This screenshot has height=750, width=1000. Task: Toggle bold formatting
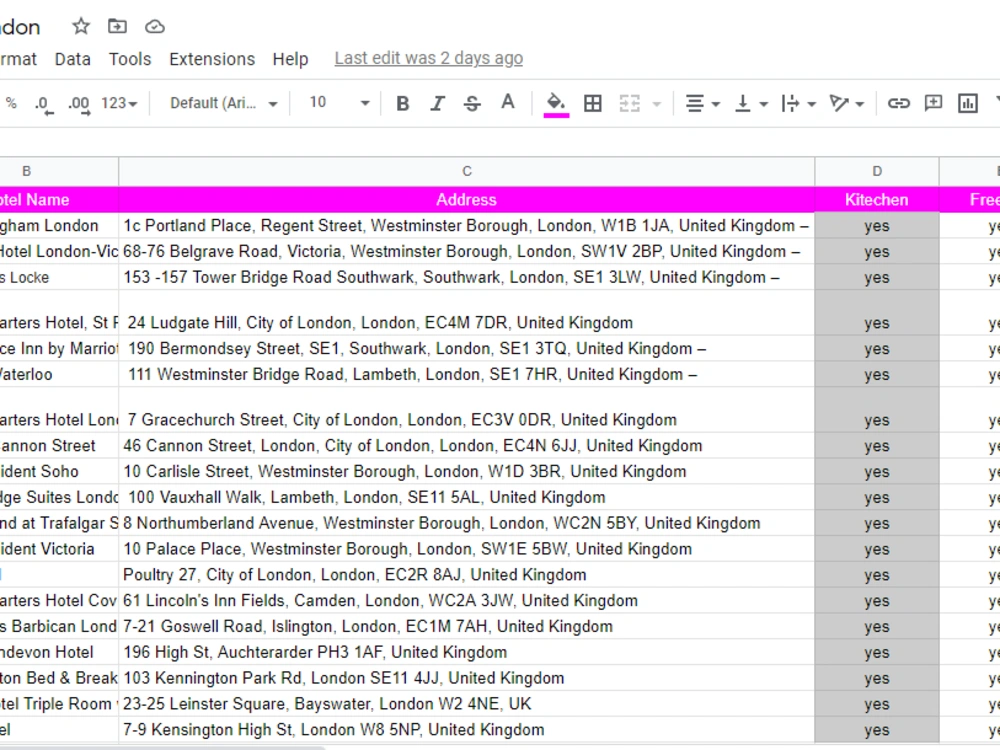pyautogui.click(x=402, y=103)
